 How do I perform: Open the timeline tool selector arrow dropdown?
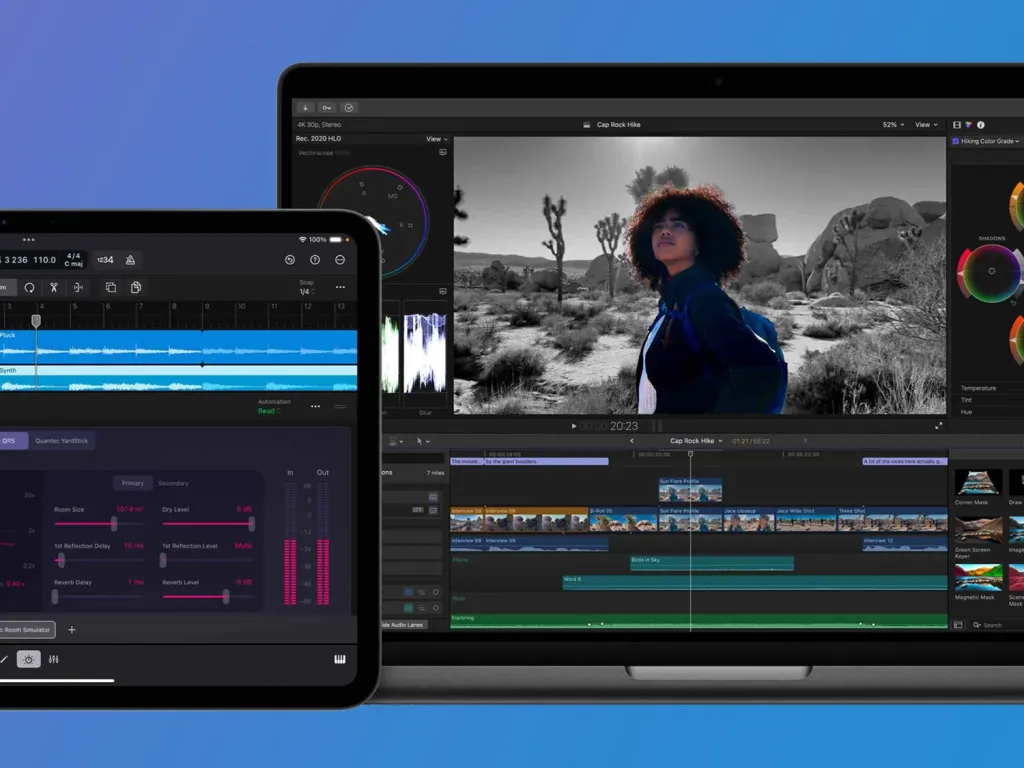423,441
